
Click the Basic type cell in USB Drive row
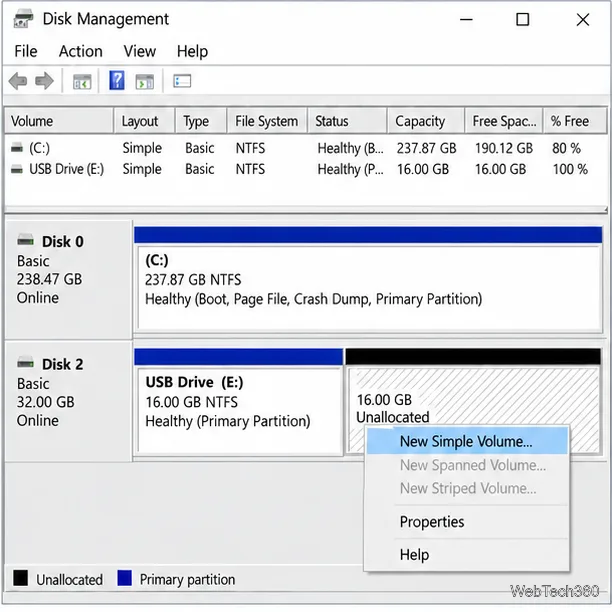pos(199,169)
